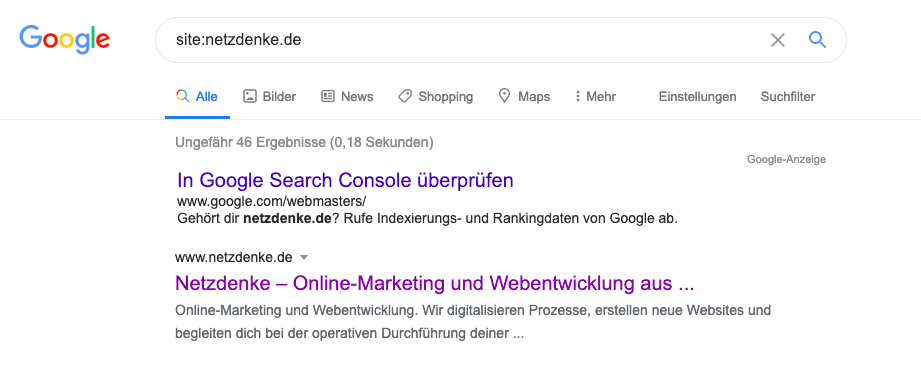
Task: Open the Maps tab
Action: 524,96
